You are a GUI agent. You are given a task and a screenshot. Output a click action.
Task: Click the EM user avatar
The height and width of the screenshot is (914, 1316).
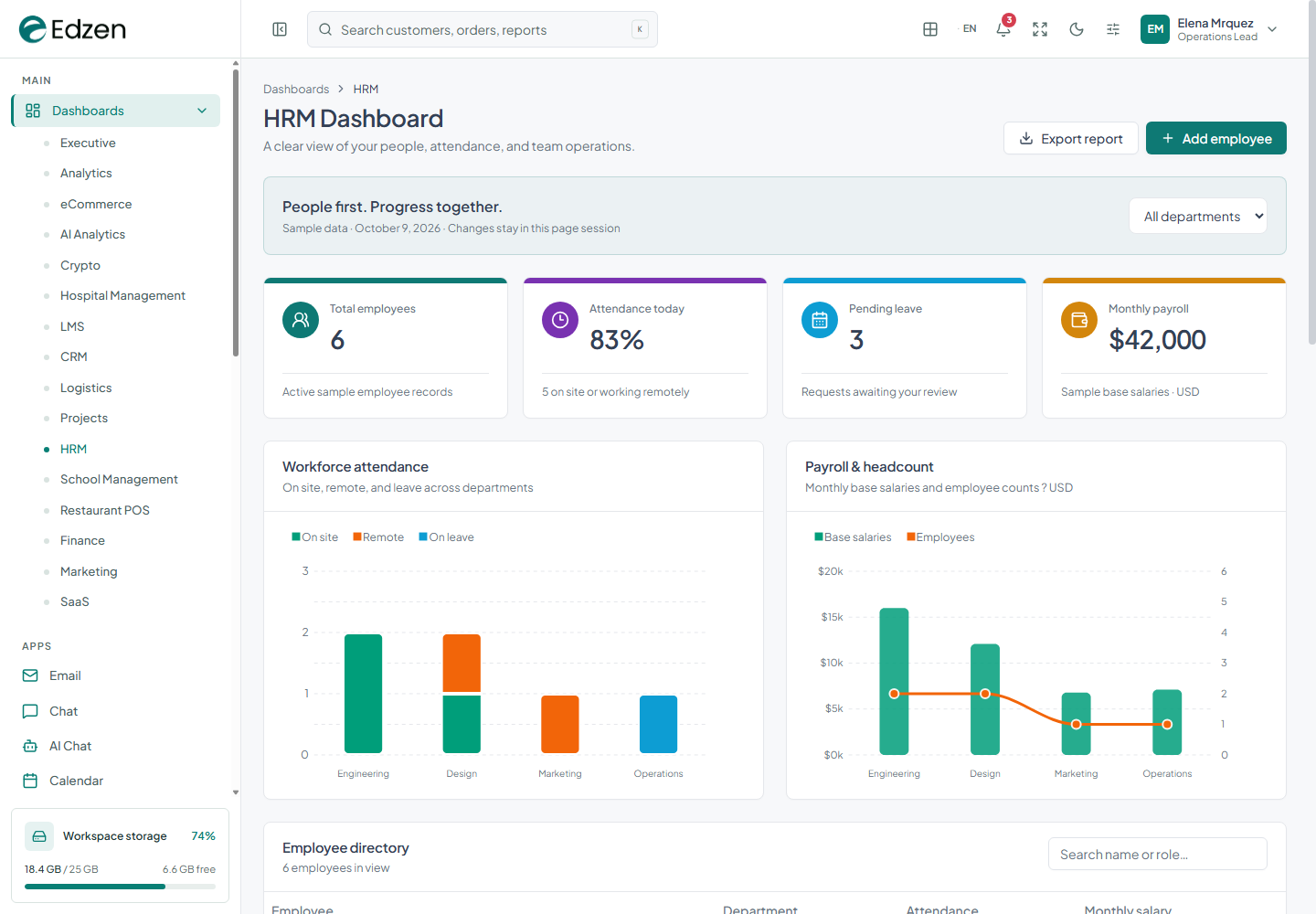point(1155,29)
